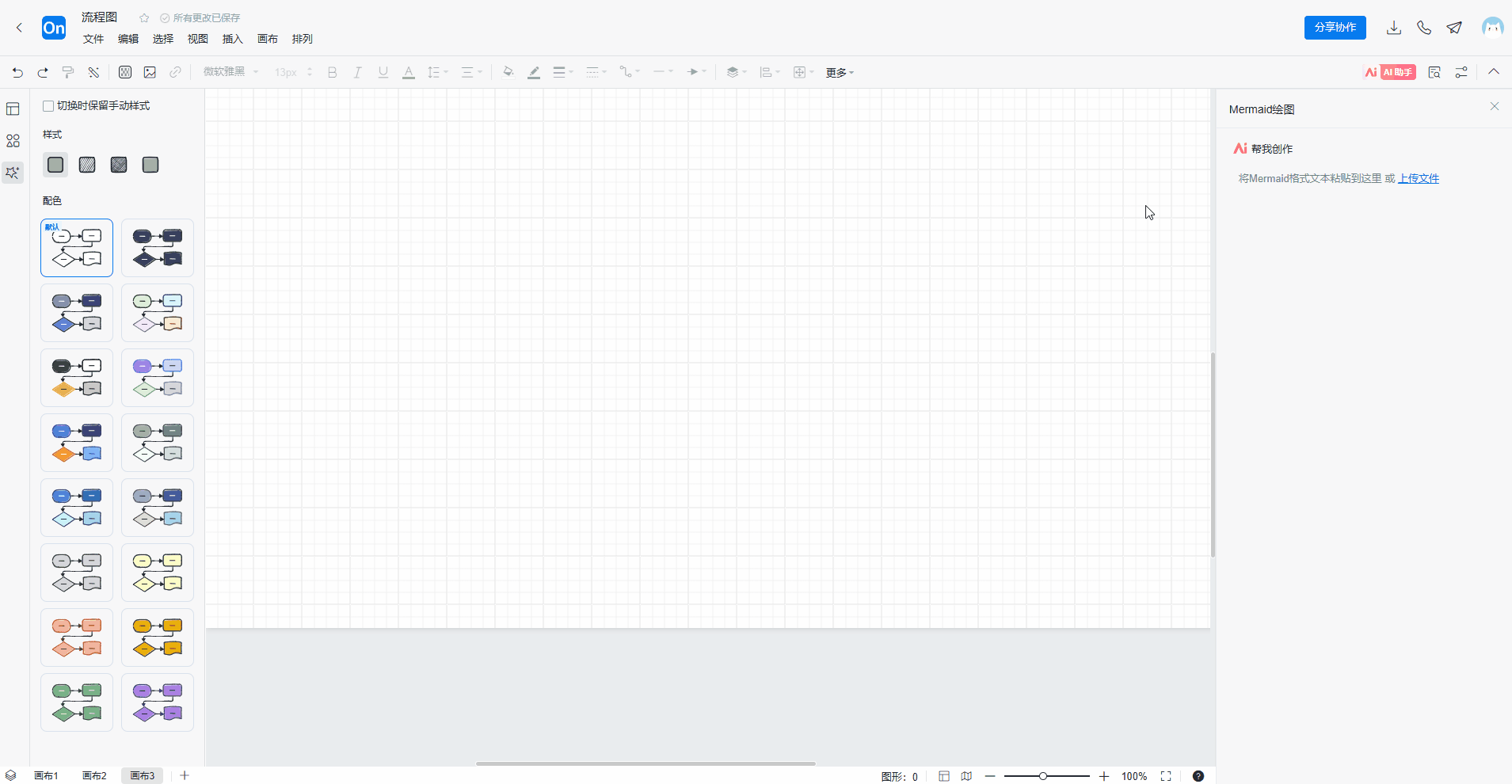The height and width of the screenshot is (784, 1512).
Task: Select the yellow color scheme thumbnail
Action: (x=158, y=573)
